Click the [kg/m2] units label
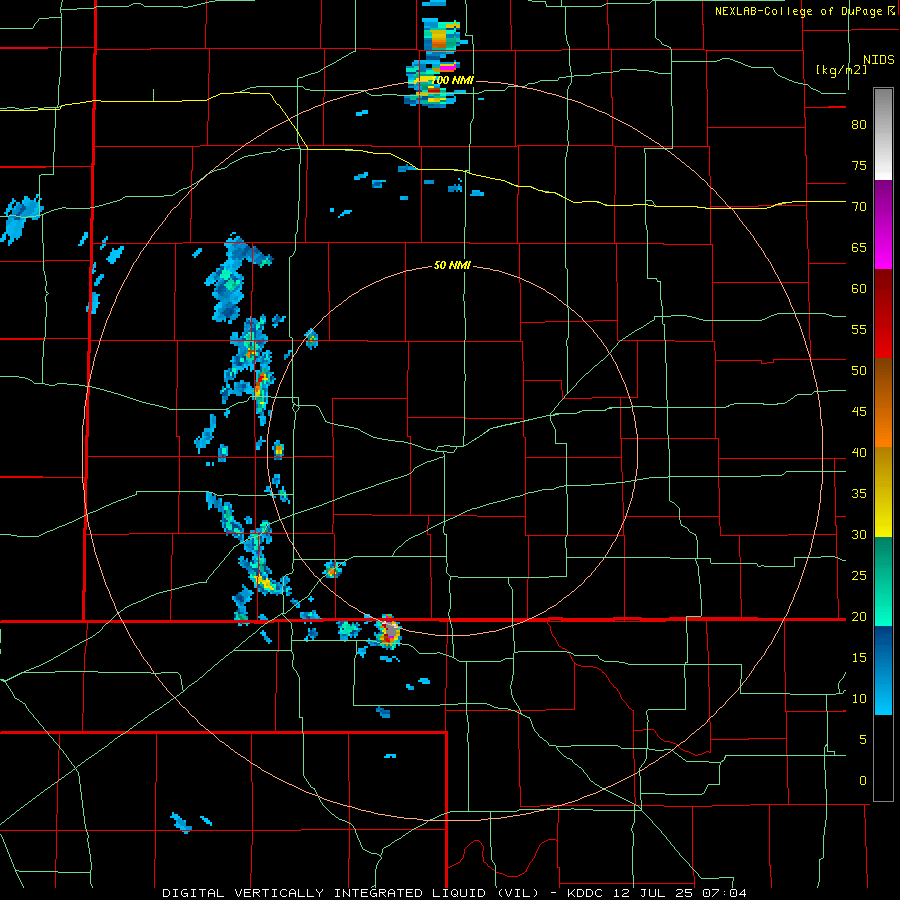The width and height of the screenshot is (900, 900). (x=841, y=70)
